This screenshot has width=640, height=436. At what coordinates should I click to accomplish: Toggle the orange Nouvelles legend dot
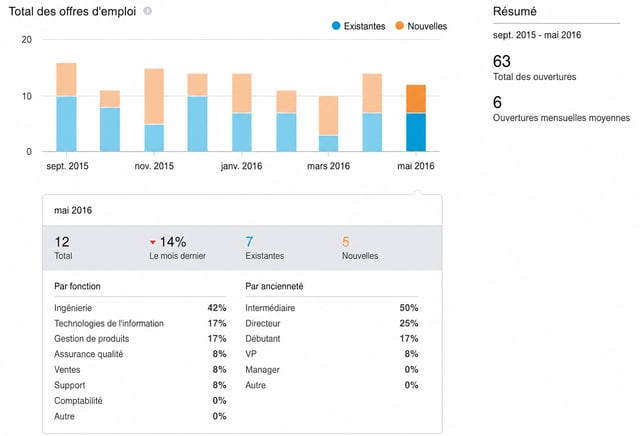(400, 26)
